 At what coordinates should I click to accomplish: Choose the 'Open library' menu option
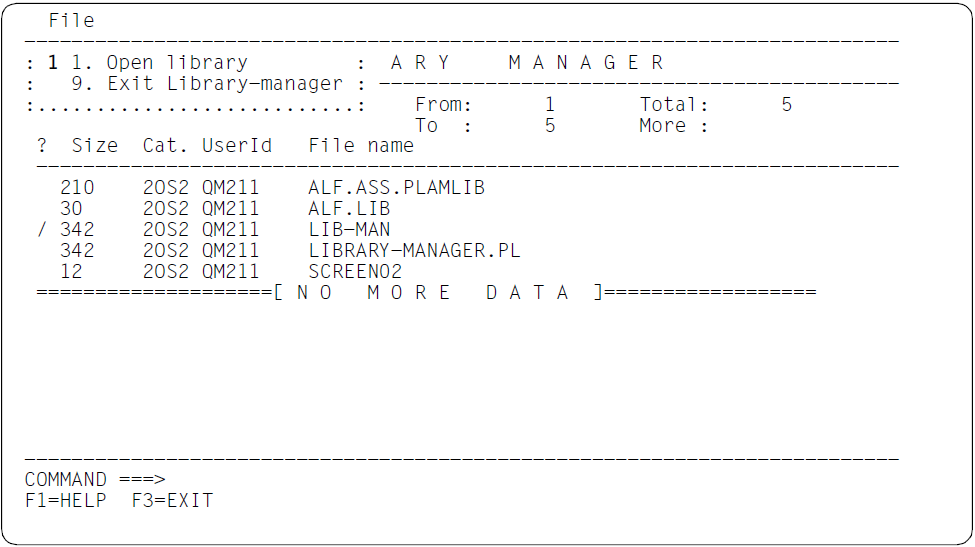pyautogui.click(x=176, y=63)
